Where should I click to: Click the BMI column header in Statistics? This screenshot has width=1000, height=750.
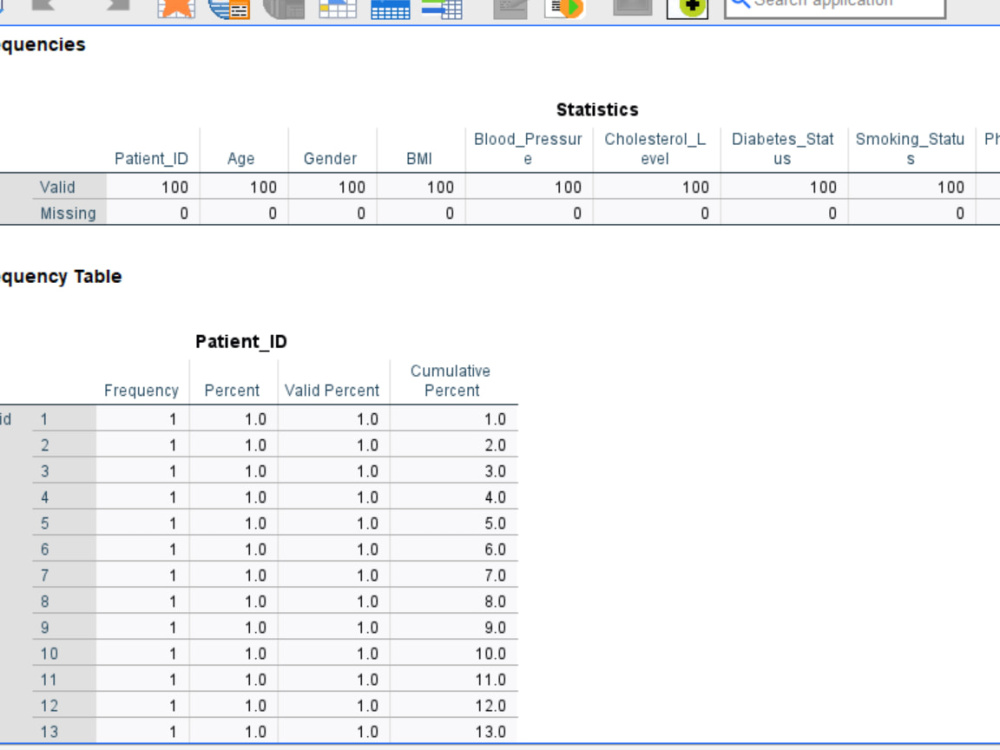[x=419, y=159]
